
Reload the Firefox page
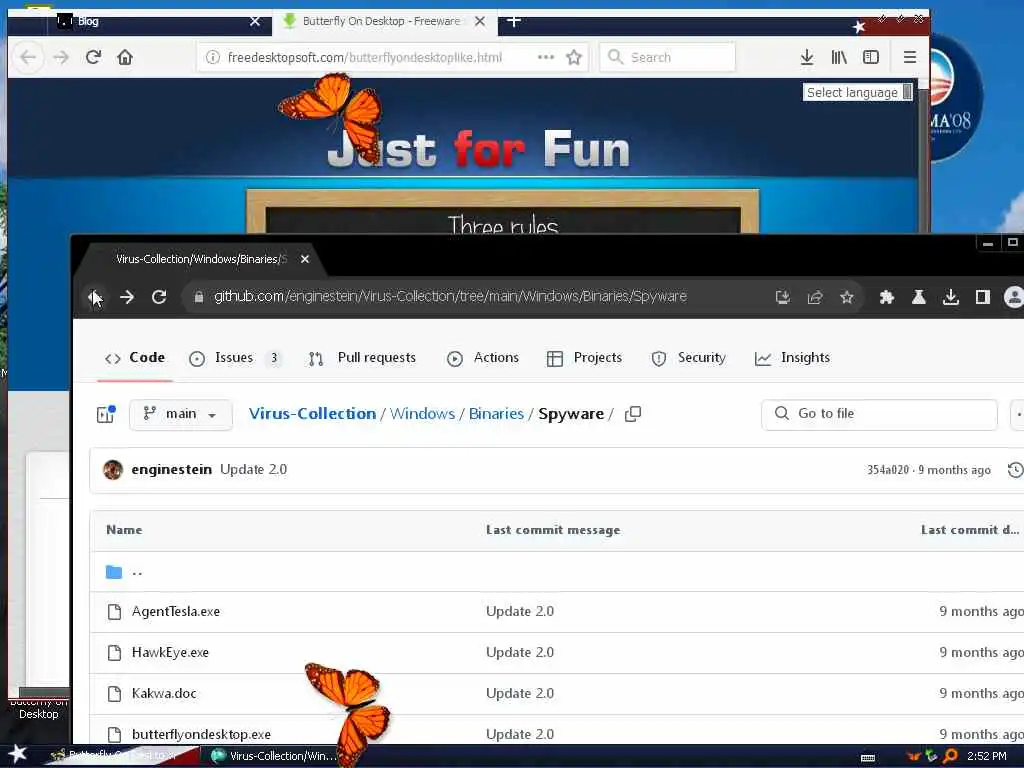[93, 57]
